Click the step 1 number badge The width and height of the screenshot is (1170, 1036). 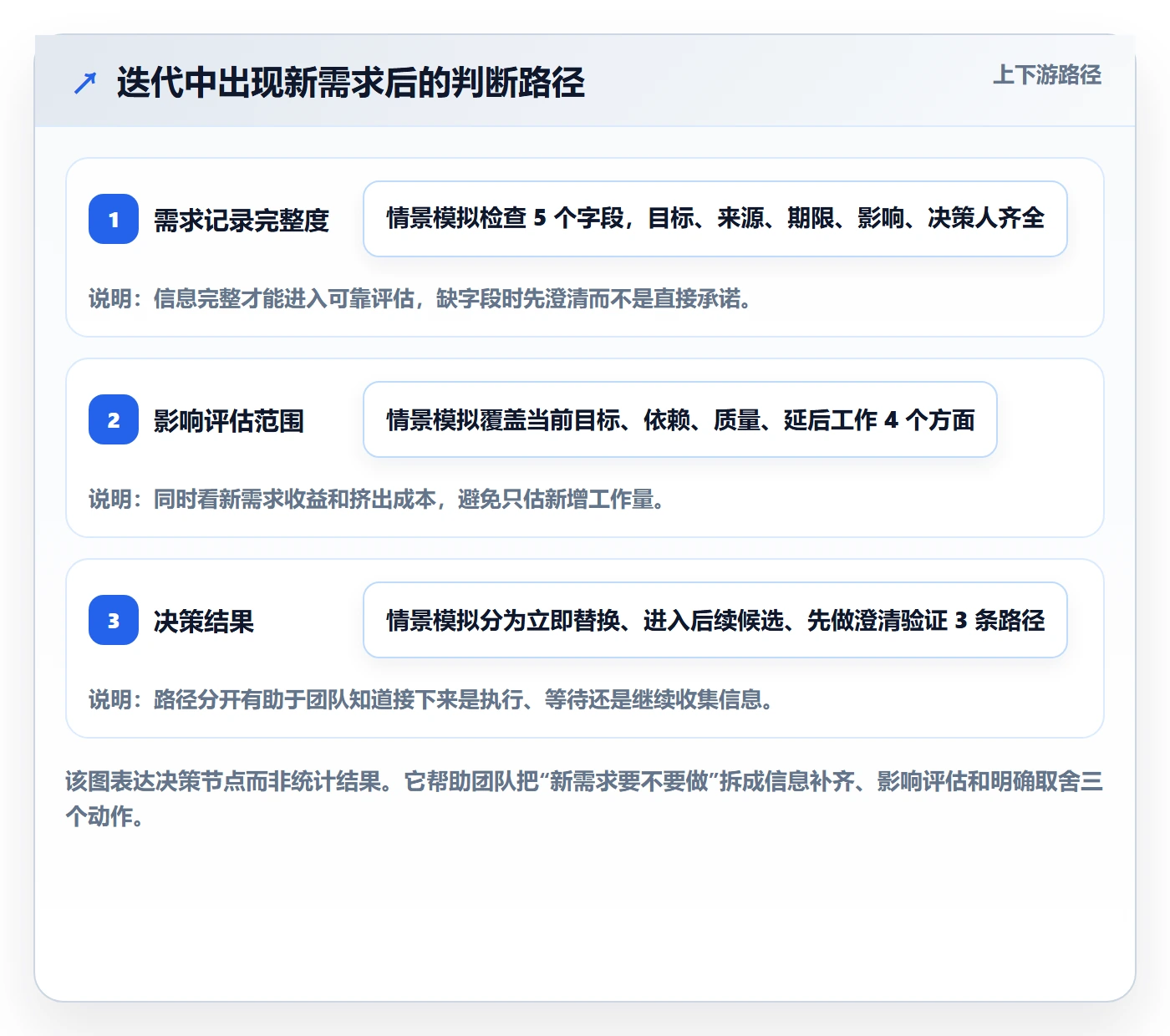point(114,219)
